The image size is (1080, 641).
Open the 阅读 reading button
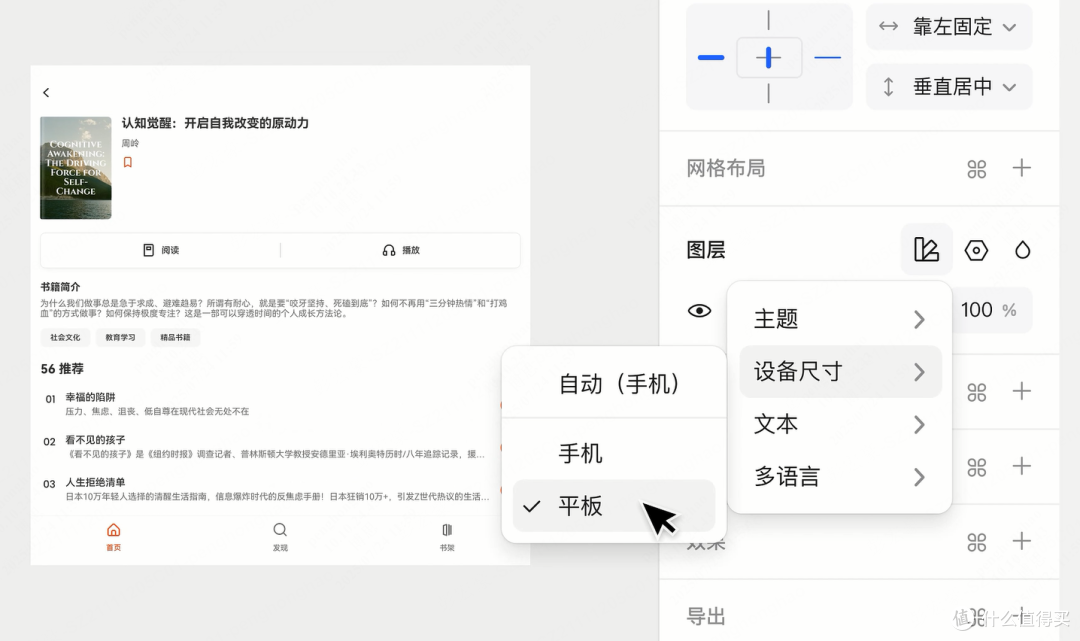click(x=160, y=250)
